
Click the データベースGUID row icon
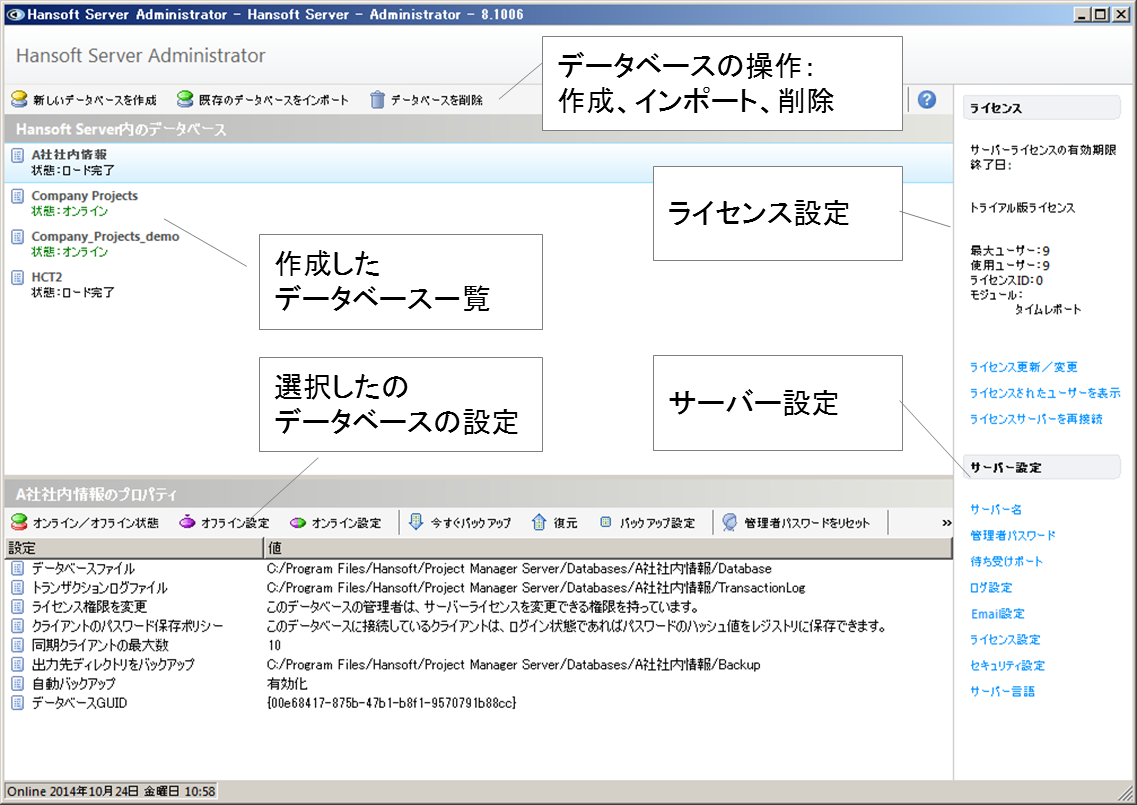[x=18, y=703]
